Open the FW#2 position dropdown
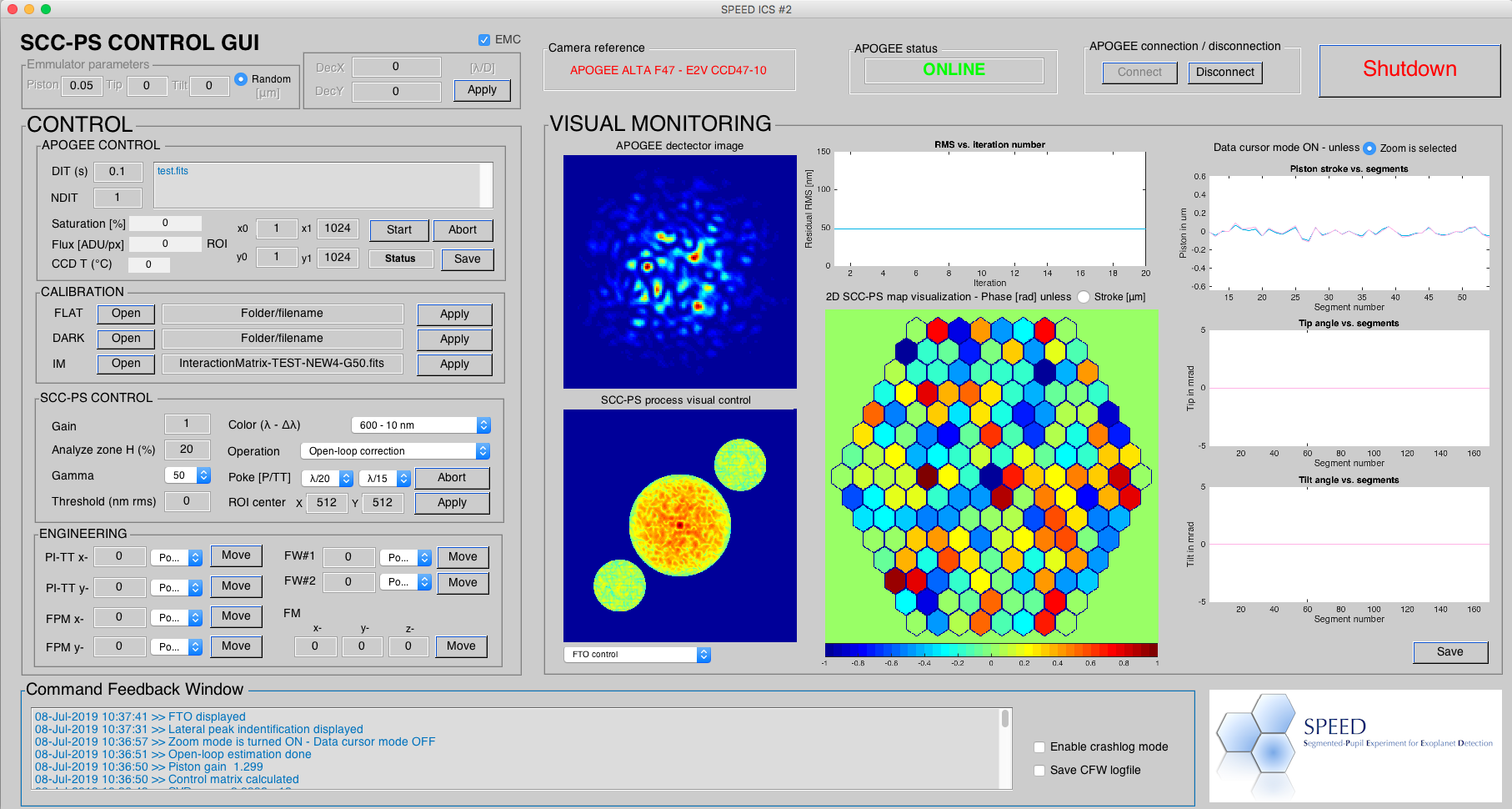The image size is (1512, 809). [406, 582]
